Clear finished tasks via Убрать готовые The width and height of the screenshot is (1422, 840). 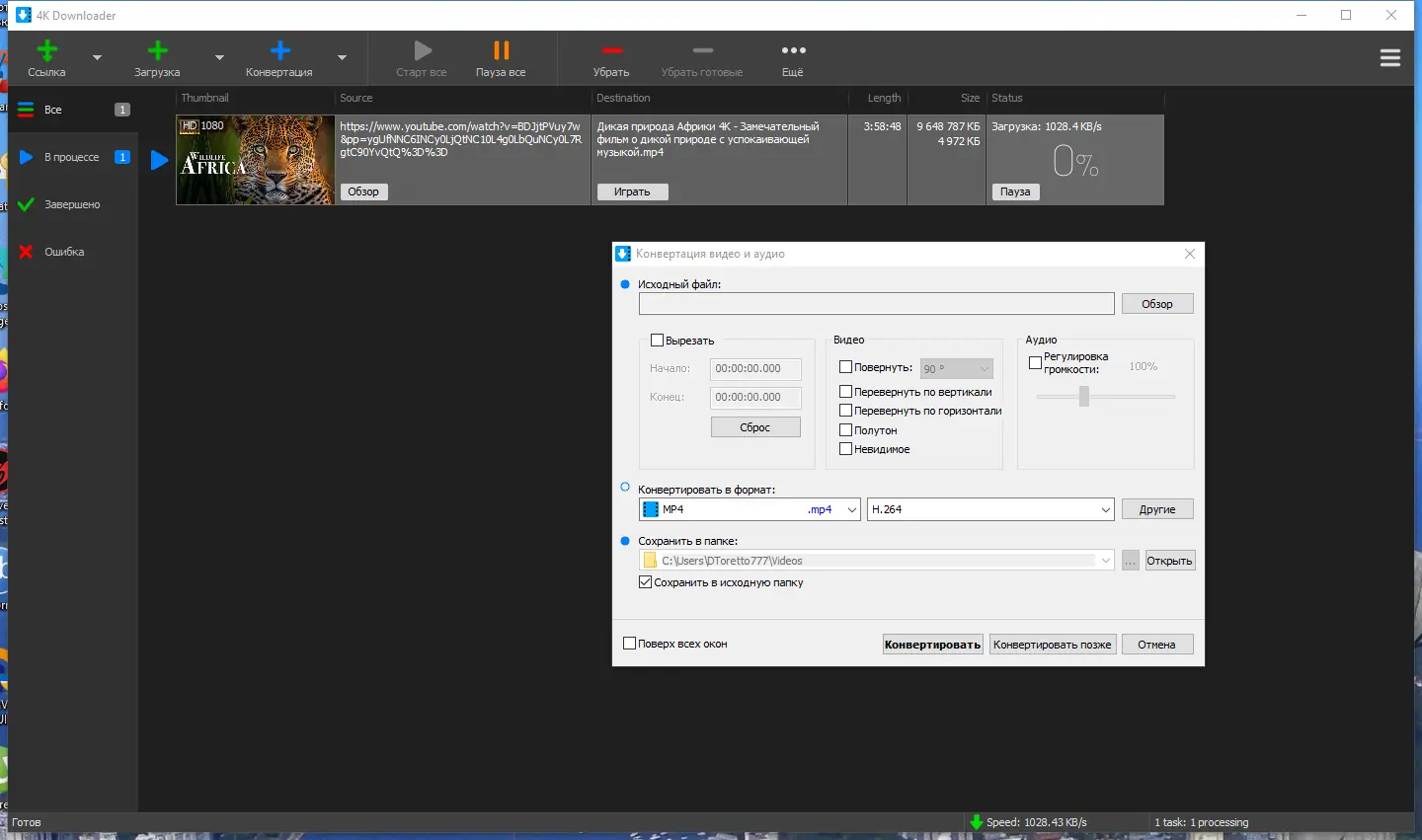click(x=702, y=58)
